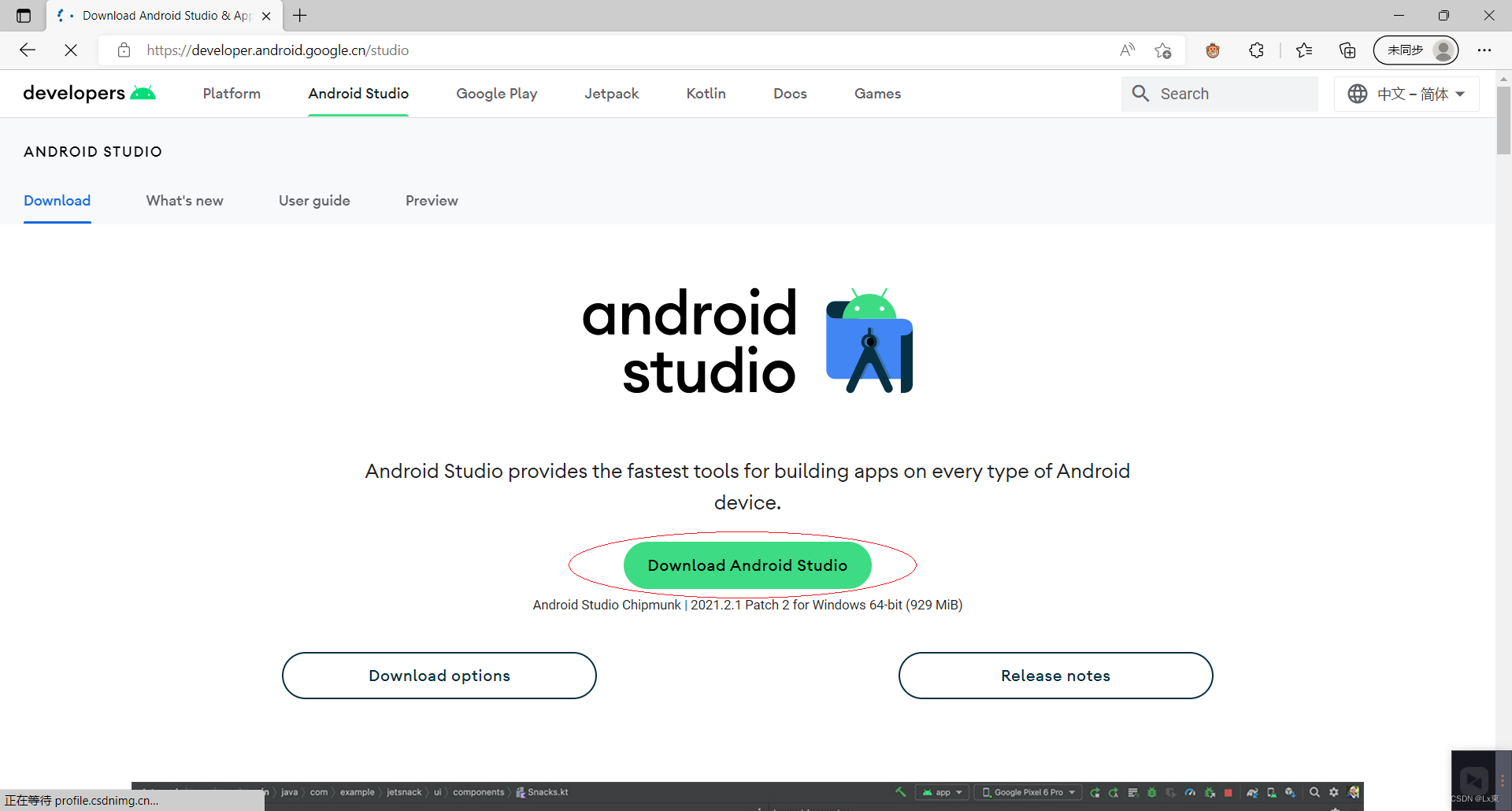Image resolution: width=1512 pixels, height=811 pixels.
Task: Click the Download options button
Action: click(439, 675)
